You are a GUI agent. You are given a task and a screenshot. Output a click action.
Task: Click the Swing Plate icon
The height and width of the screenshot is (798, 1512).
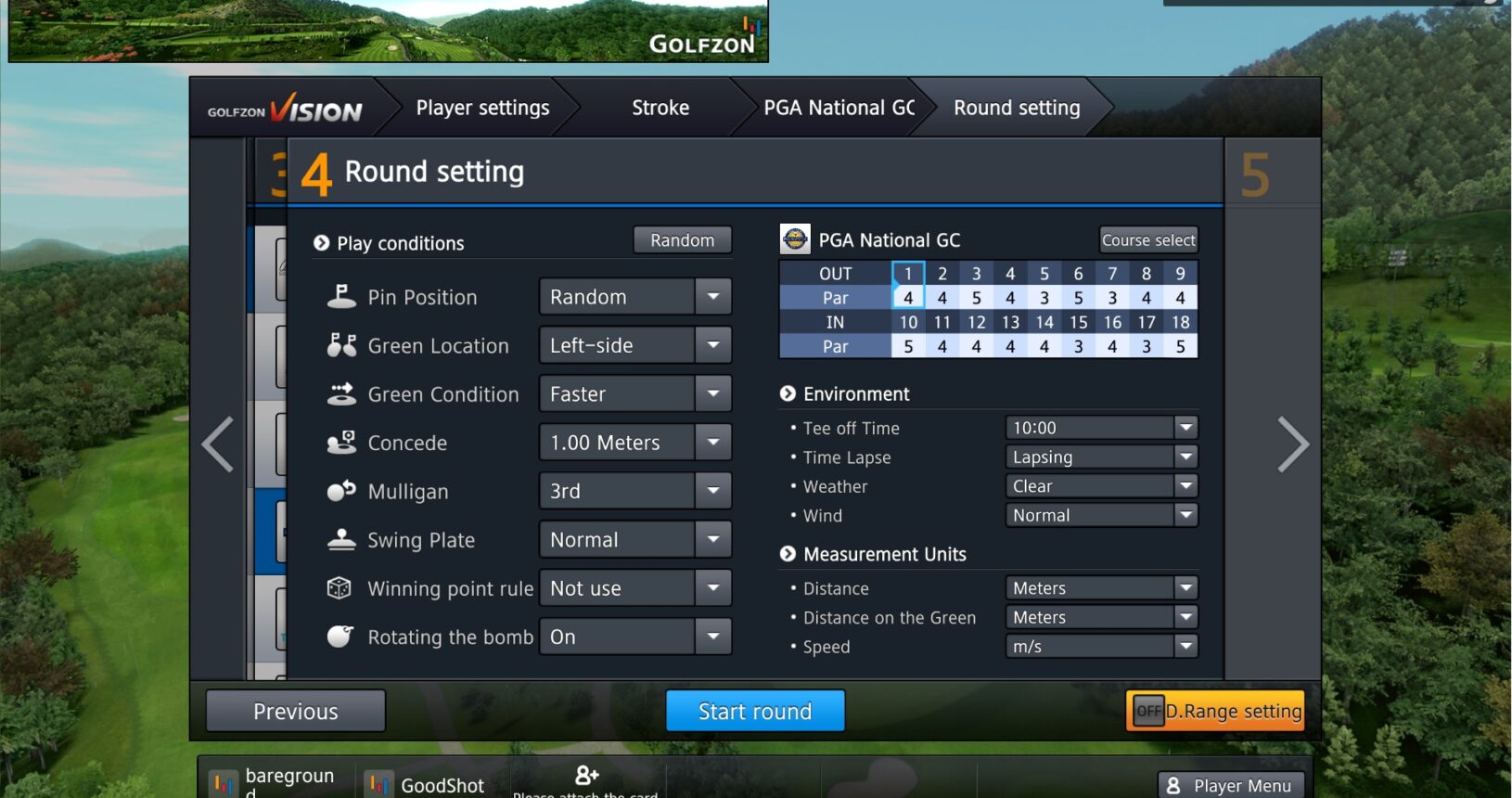pyautogui.click(x=341, y=539)
